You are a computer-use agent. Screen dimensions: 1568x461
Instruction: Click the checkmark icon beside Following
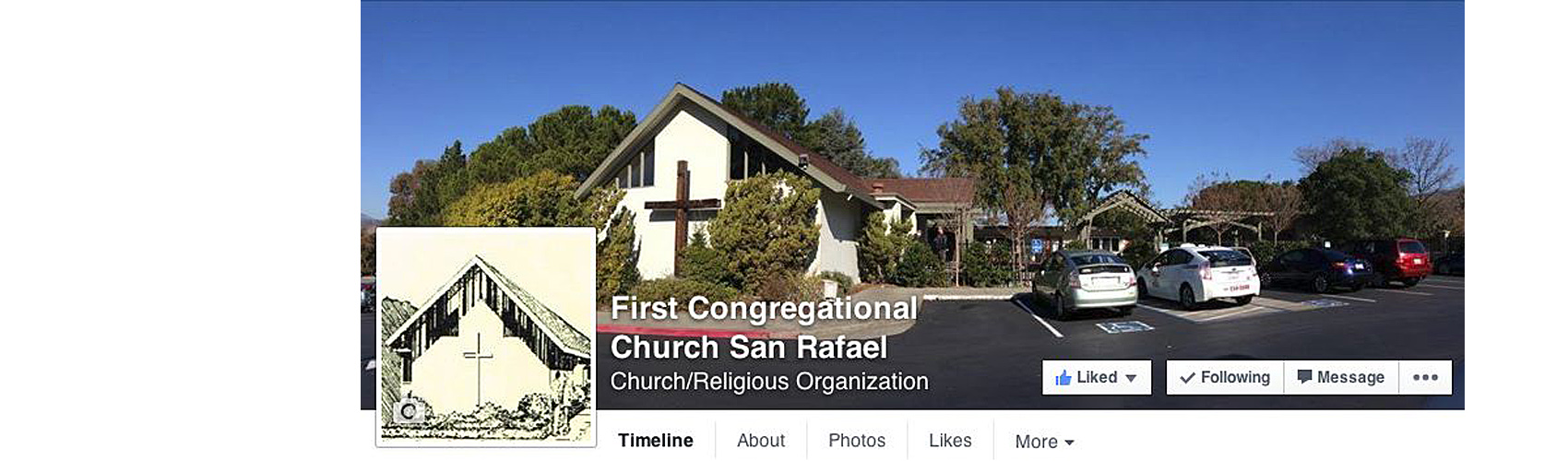[x=1187, y=378]
